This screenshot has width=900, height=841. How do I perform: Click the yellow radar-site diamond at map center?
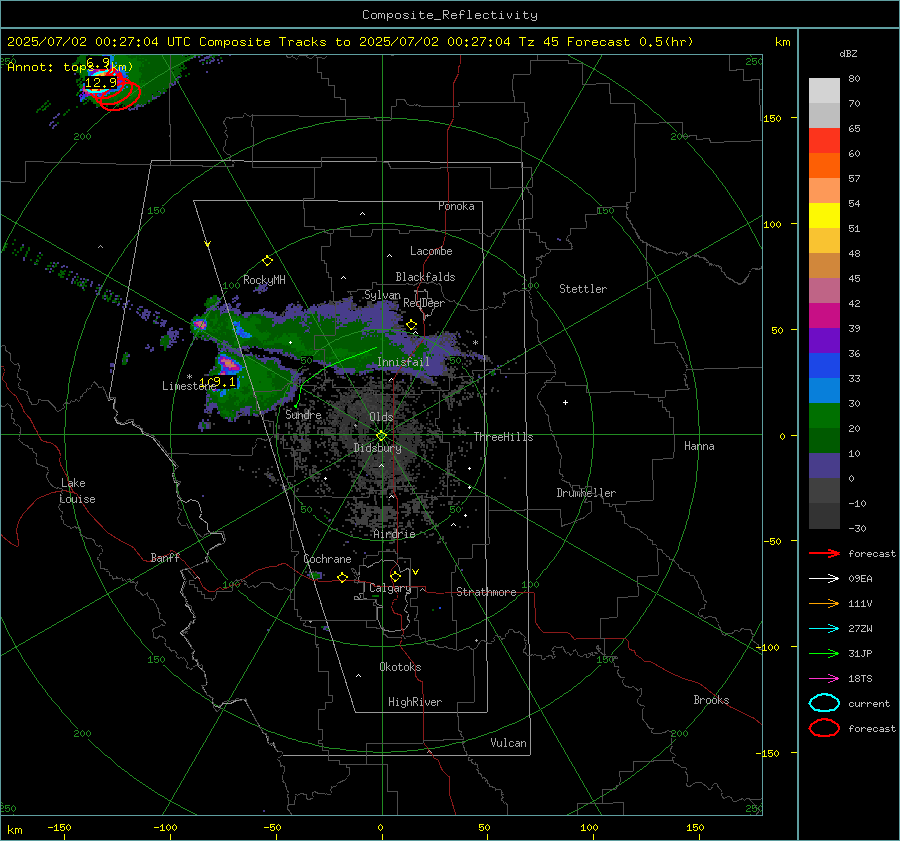point(381,436)
